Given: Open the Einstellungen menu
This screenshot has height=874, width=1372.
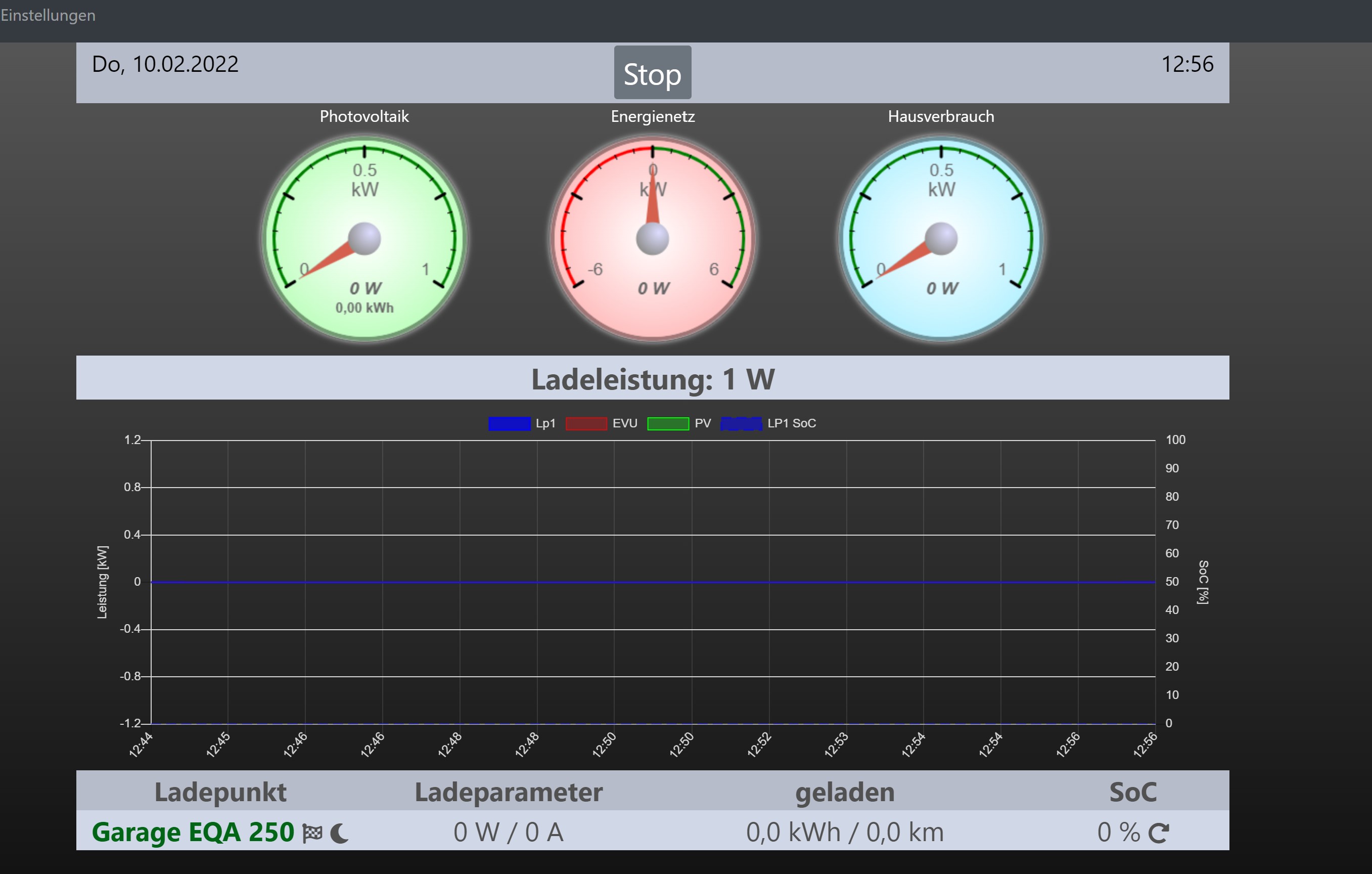Looking at the screenshot, I should click(48, 15).
